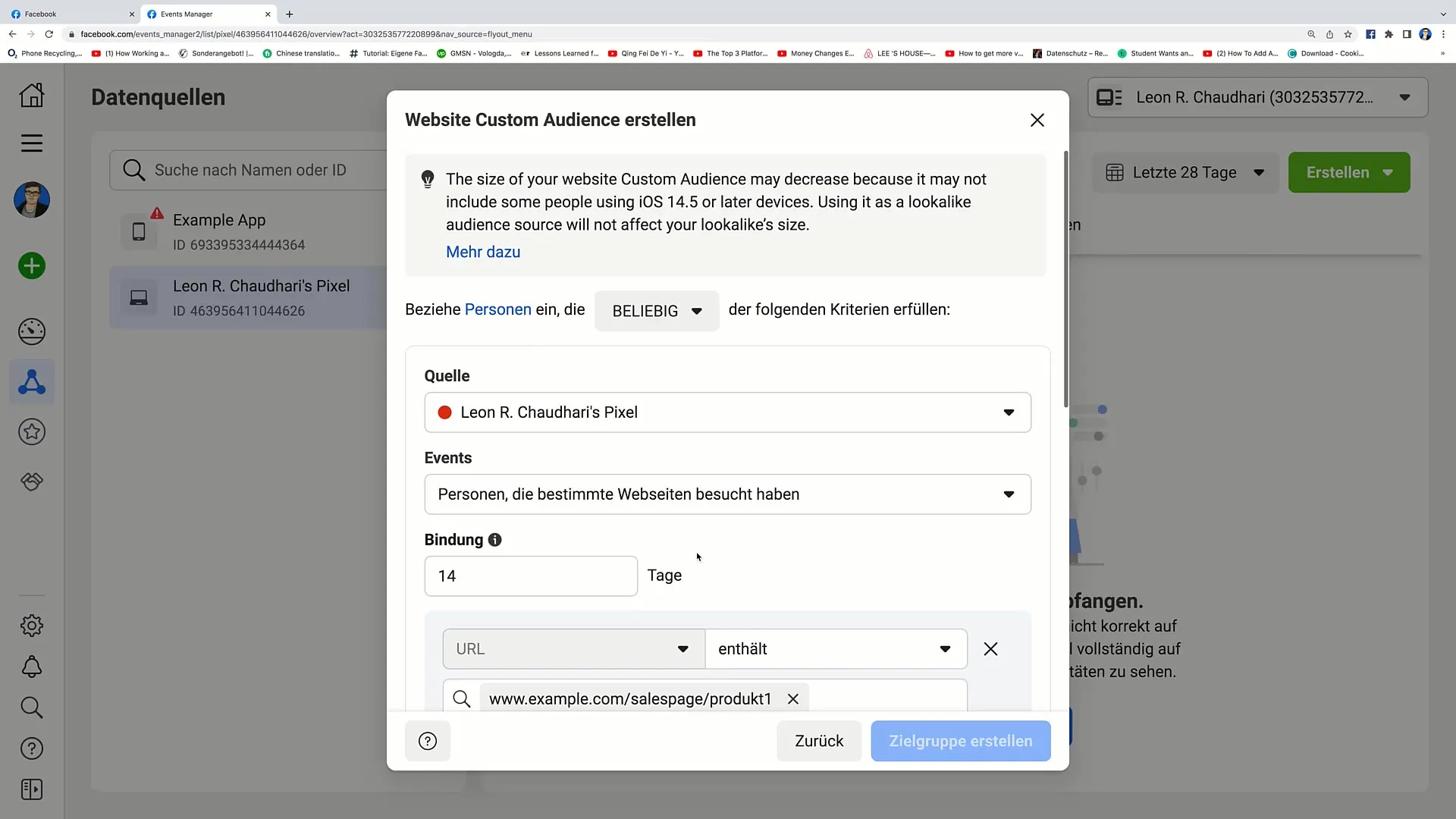Click the pixel/data sources icon in sidebar
Screen dimensions: 1456x819
32,382
